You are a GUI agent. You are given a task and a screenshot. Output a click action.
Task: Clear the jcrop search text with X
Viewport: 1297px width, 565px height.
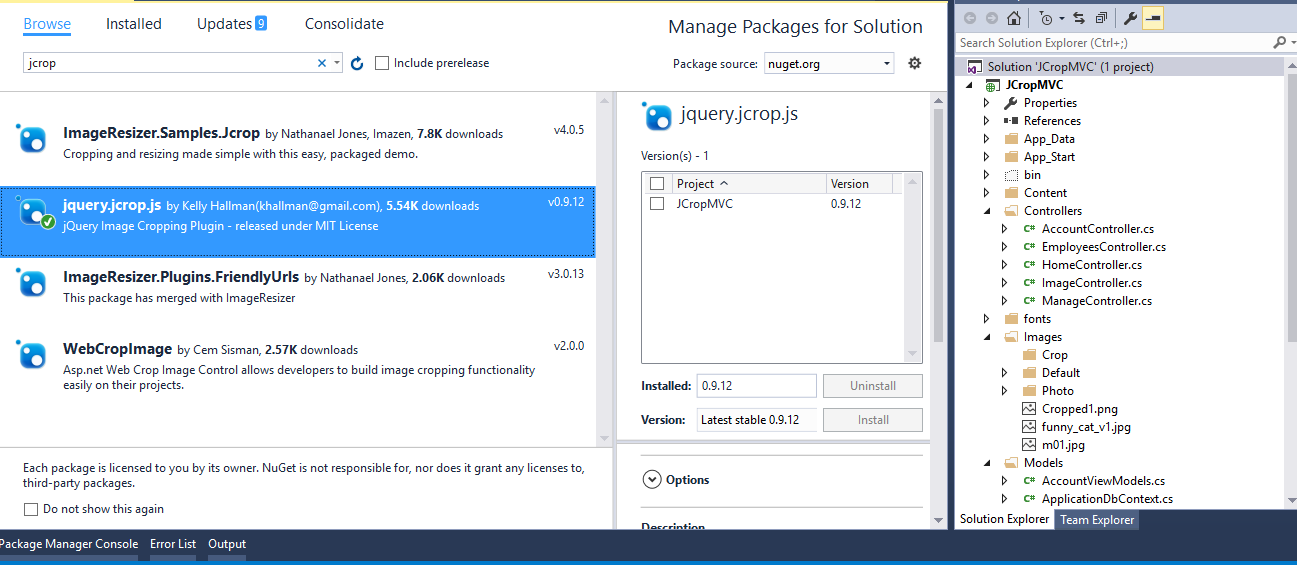point(322,63)
